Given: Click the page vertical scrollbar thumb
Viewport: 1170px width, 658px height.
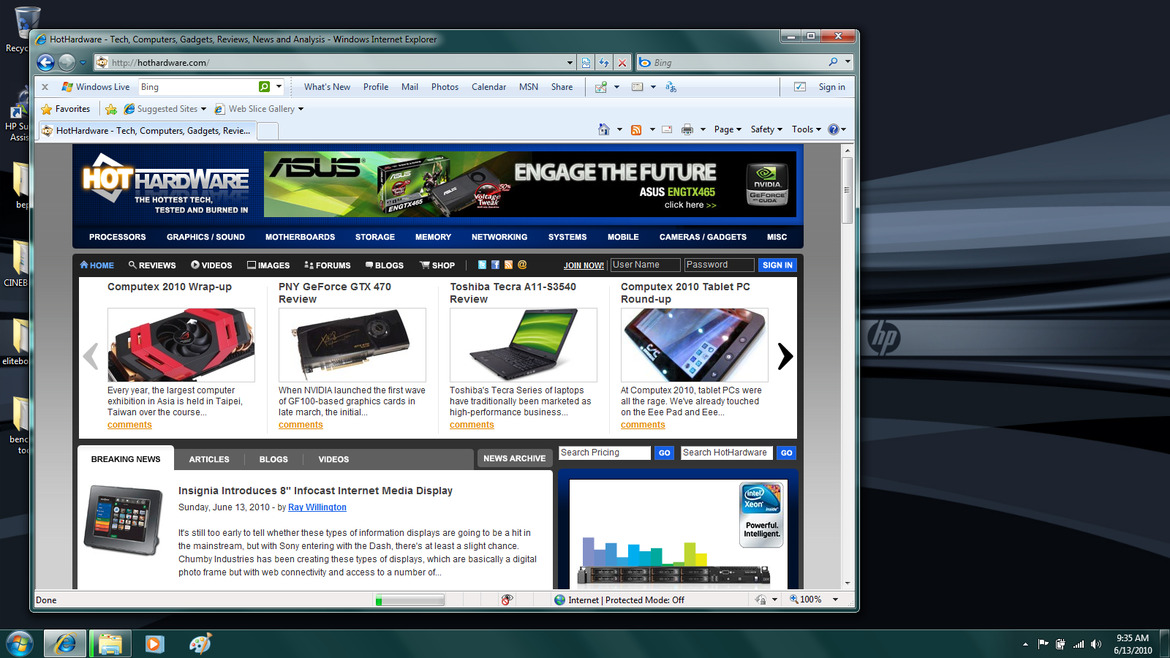Looking at the screenshot, I should pyautogui.click(x=847, y=189).
